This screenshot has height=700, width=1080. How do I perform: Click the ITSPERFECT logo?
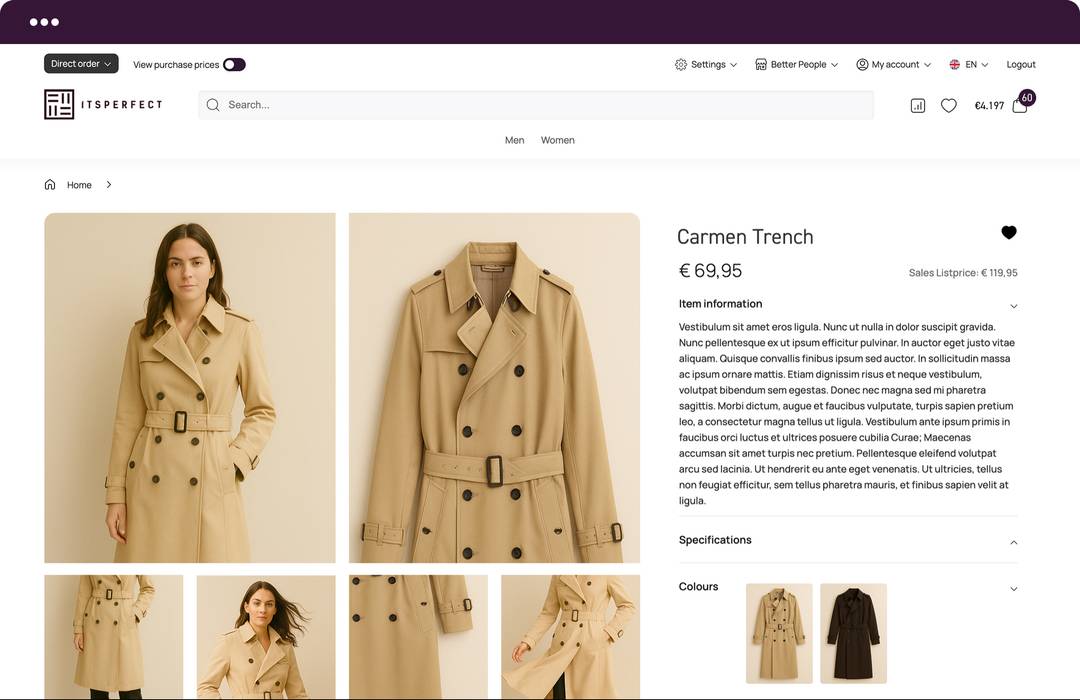tap(103, 104)
